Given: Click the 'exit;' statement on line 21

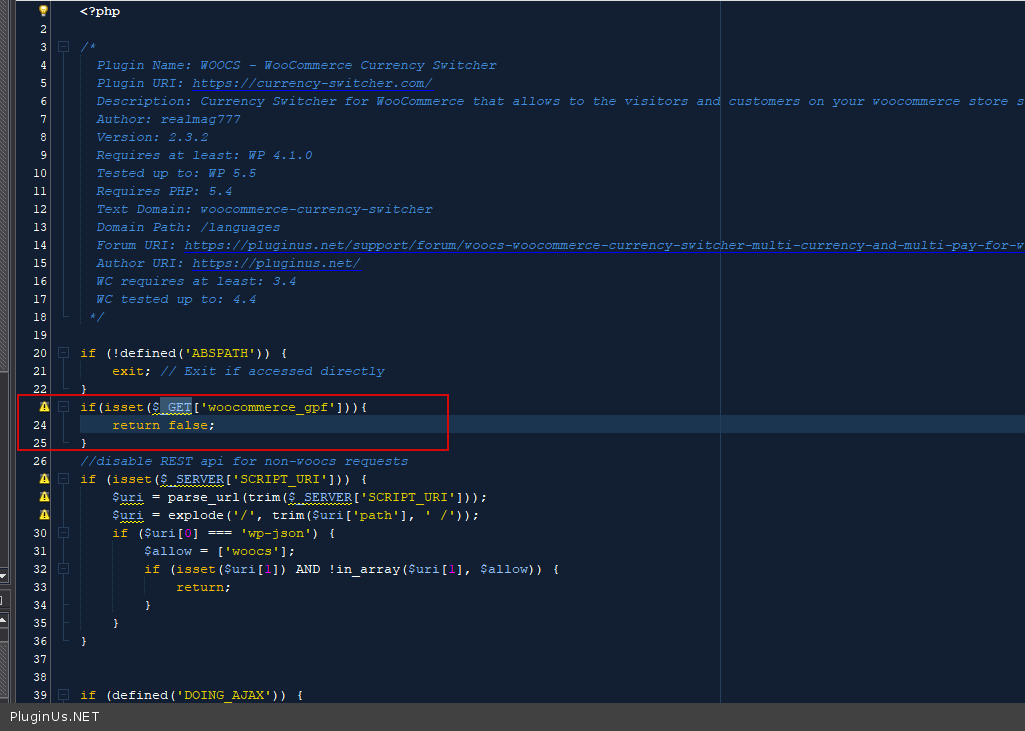Looking at the screenshot, I should coord(131,371).
